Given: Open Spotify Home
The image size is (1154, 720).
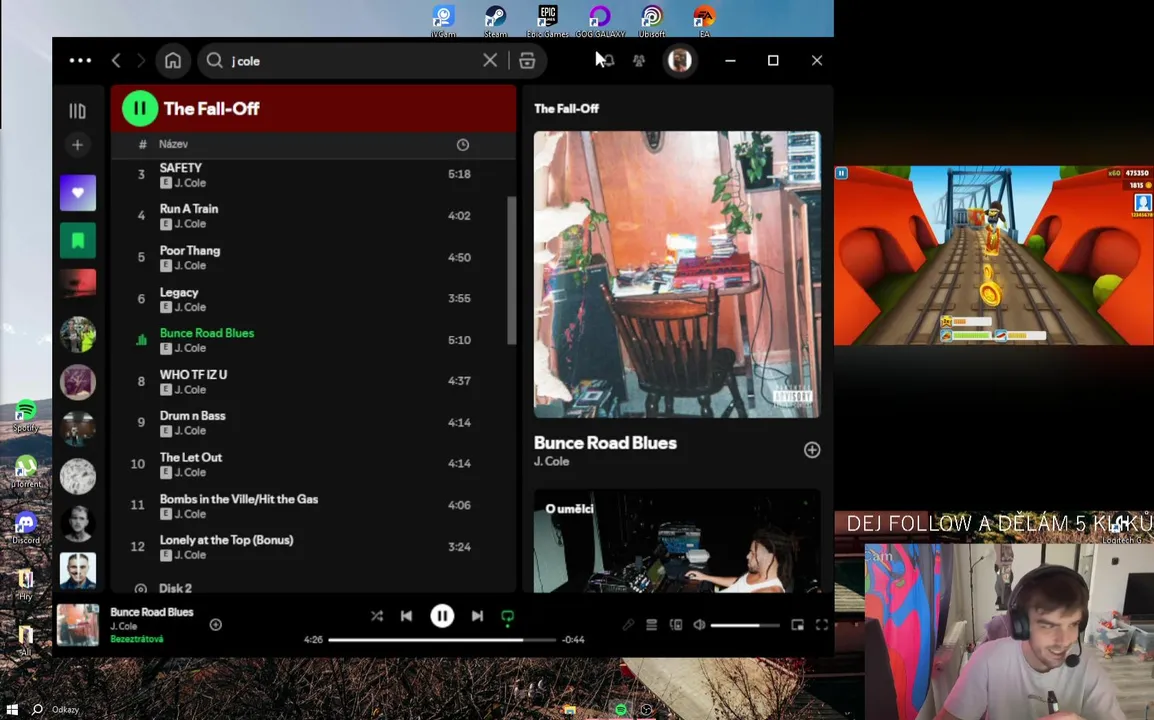Looking at the screenshot, I should [173, 60].
